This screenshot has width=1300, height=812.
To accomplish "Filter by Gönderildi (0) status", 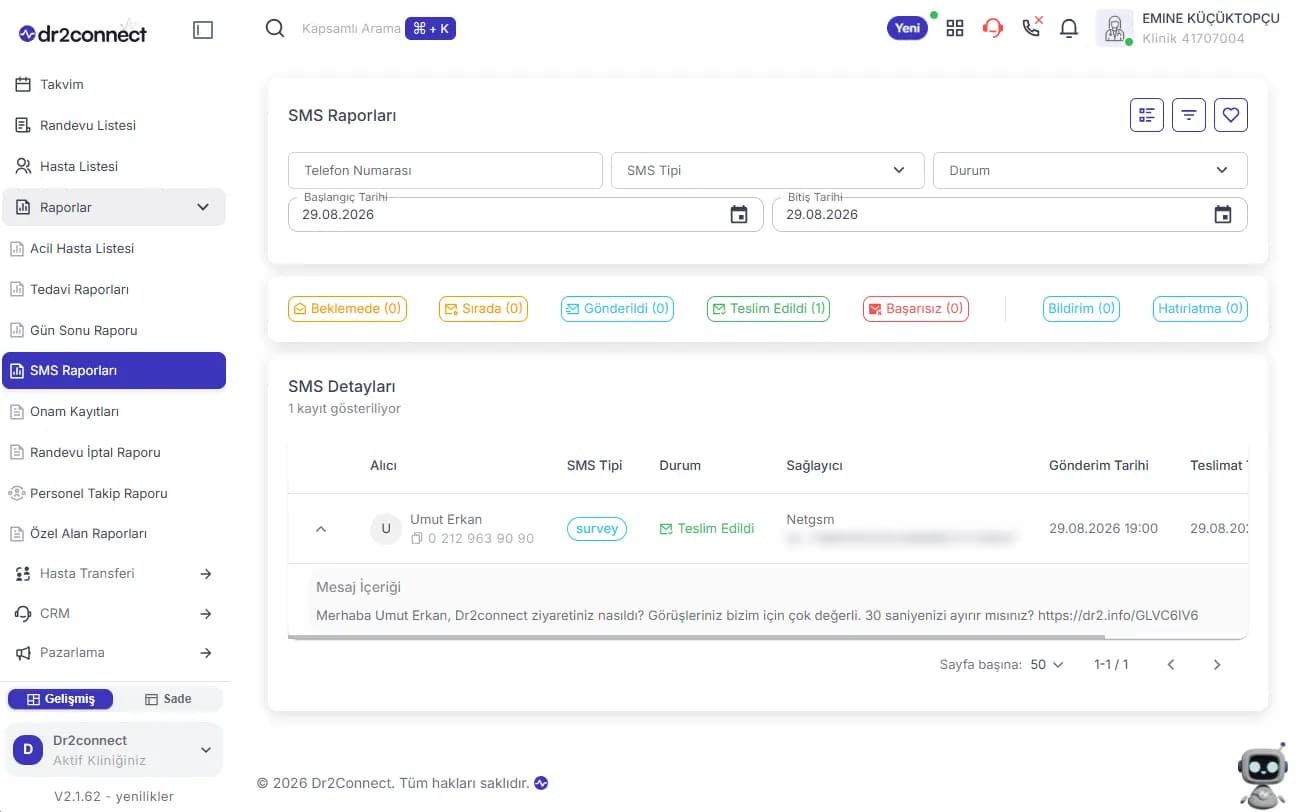I will [x=617, y=308].
